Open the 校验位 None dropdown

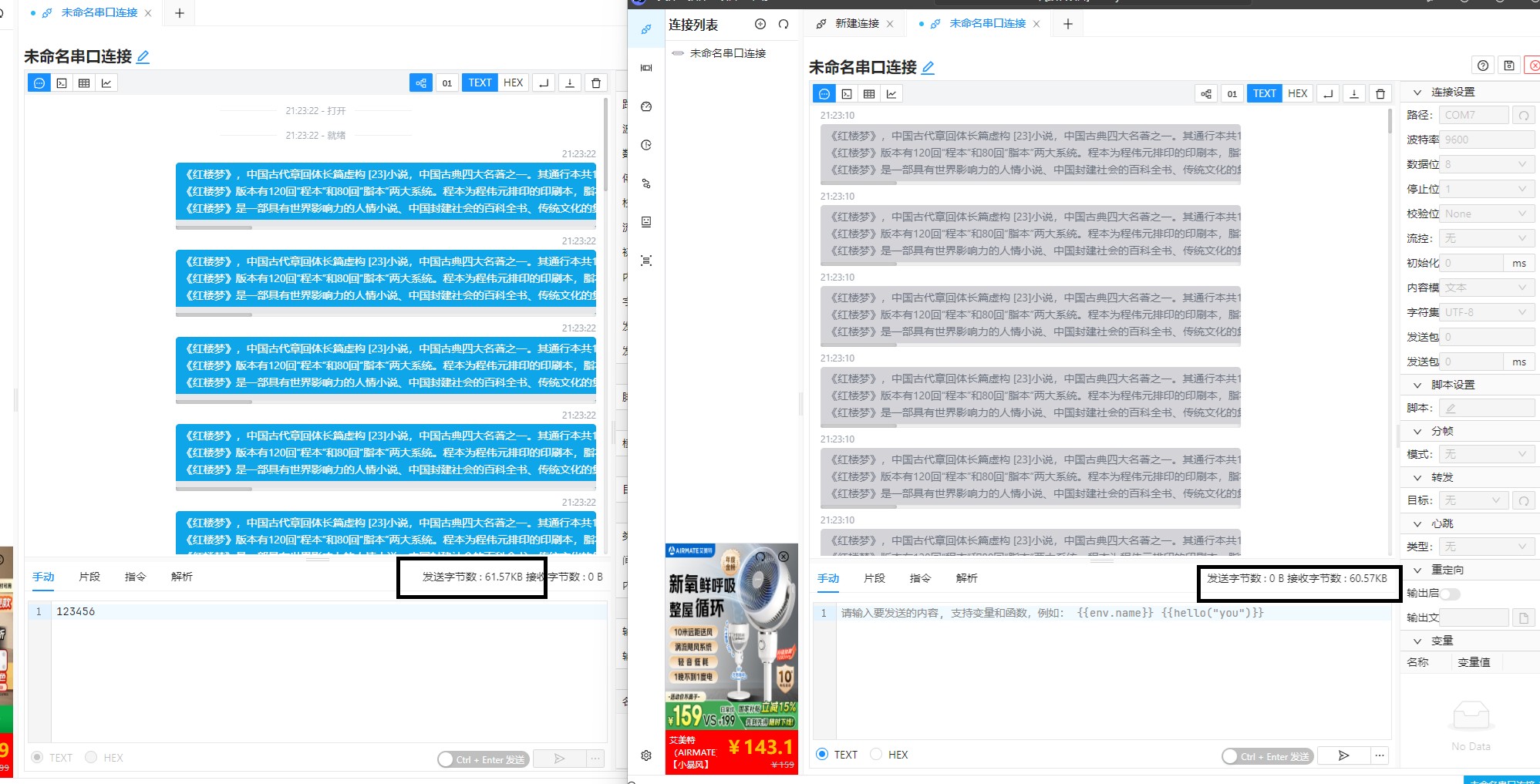[x=1487, y=214]
